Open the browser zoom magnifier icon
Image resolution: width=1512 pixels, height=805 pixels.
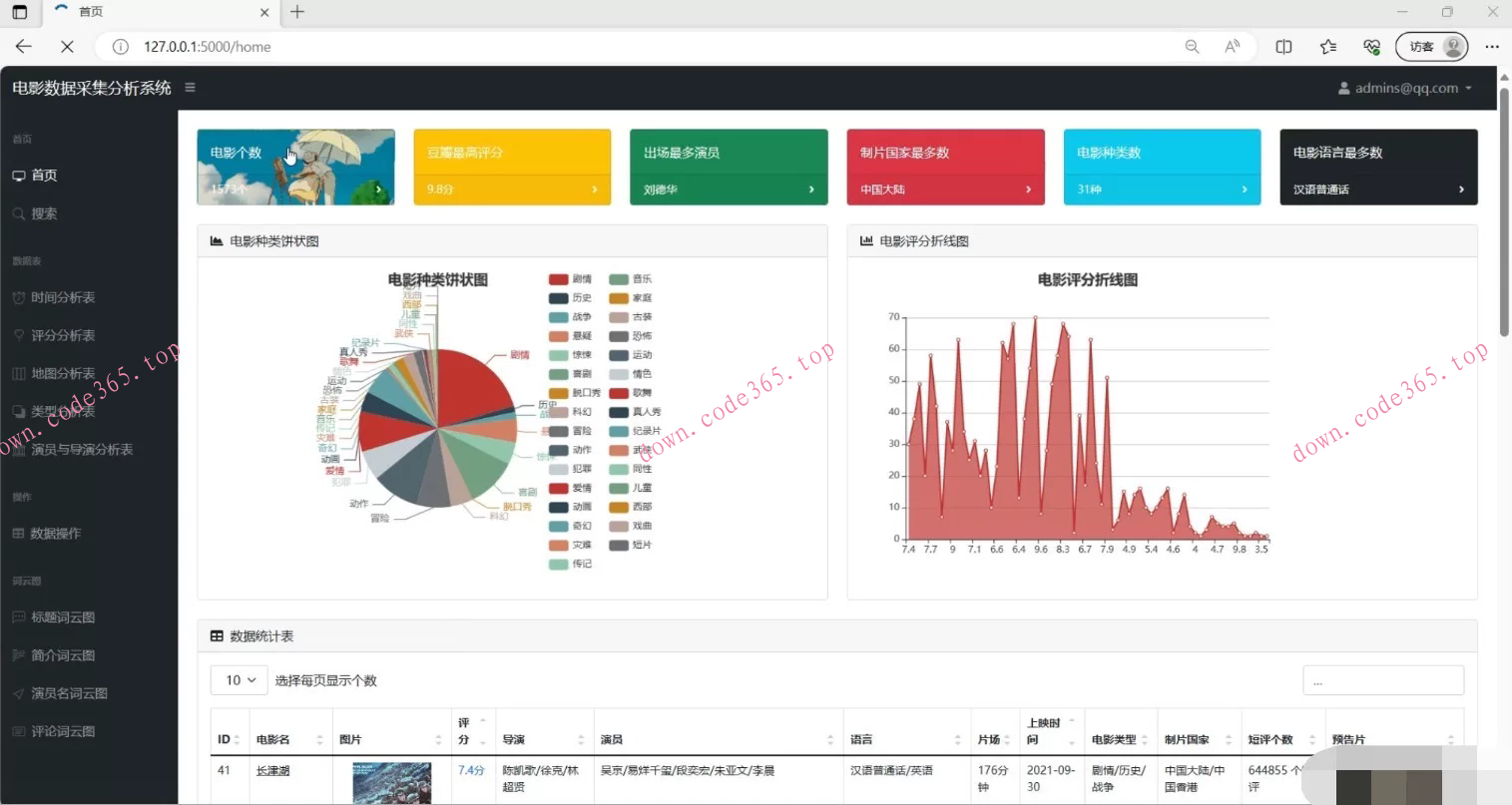click(x=1192, y=47)
